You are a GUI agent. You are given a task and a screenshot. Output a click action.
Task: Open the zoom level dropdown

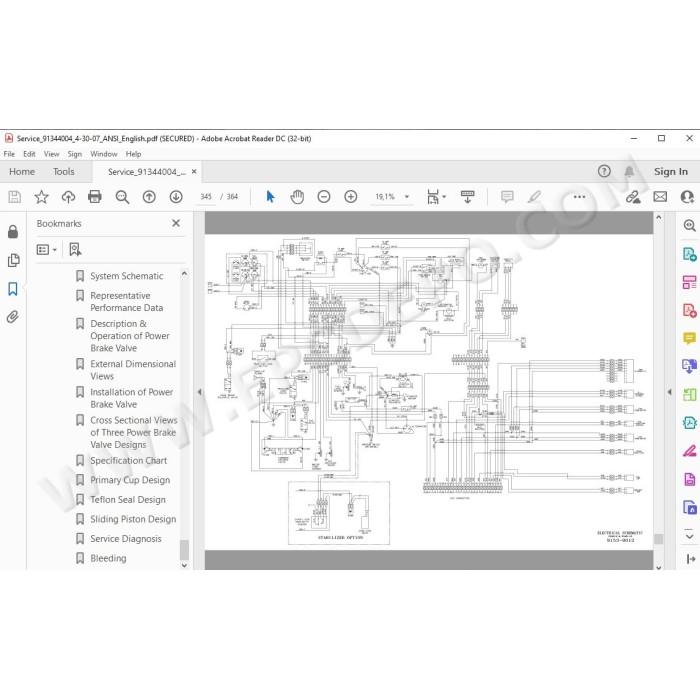[407, 197]
